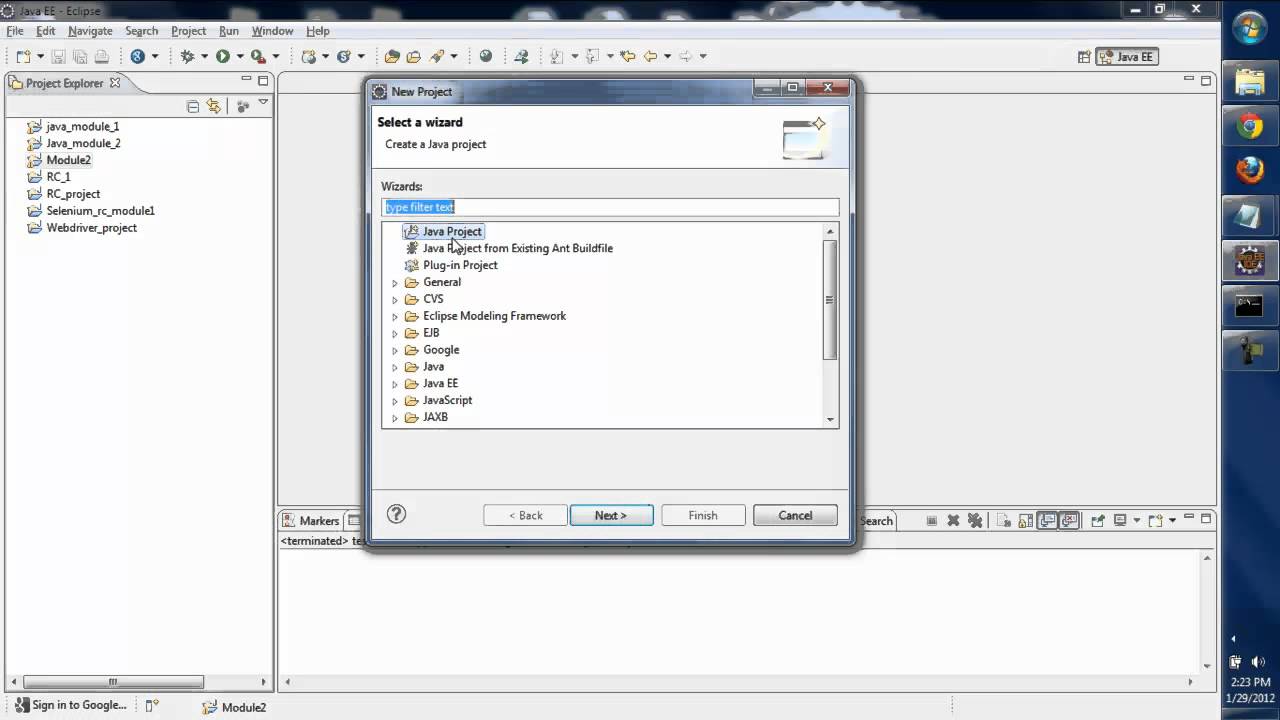Click the Firefox icon in Windows taskbar
This screenshot has width=1280, height=720.
(1249, 170)
